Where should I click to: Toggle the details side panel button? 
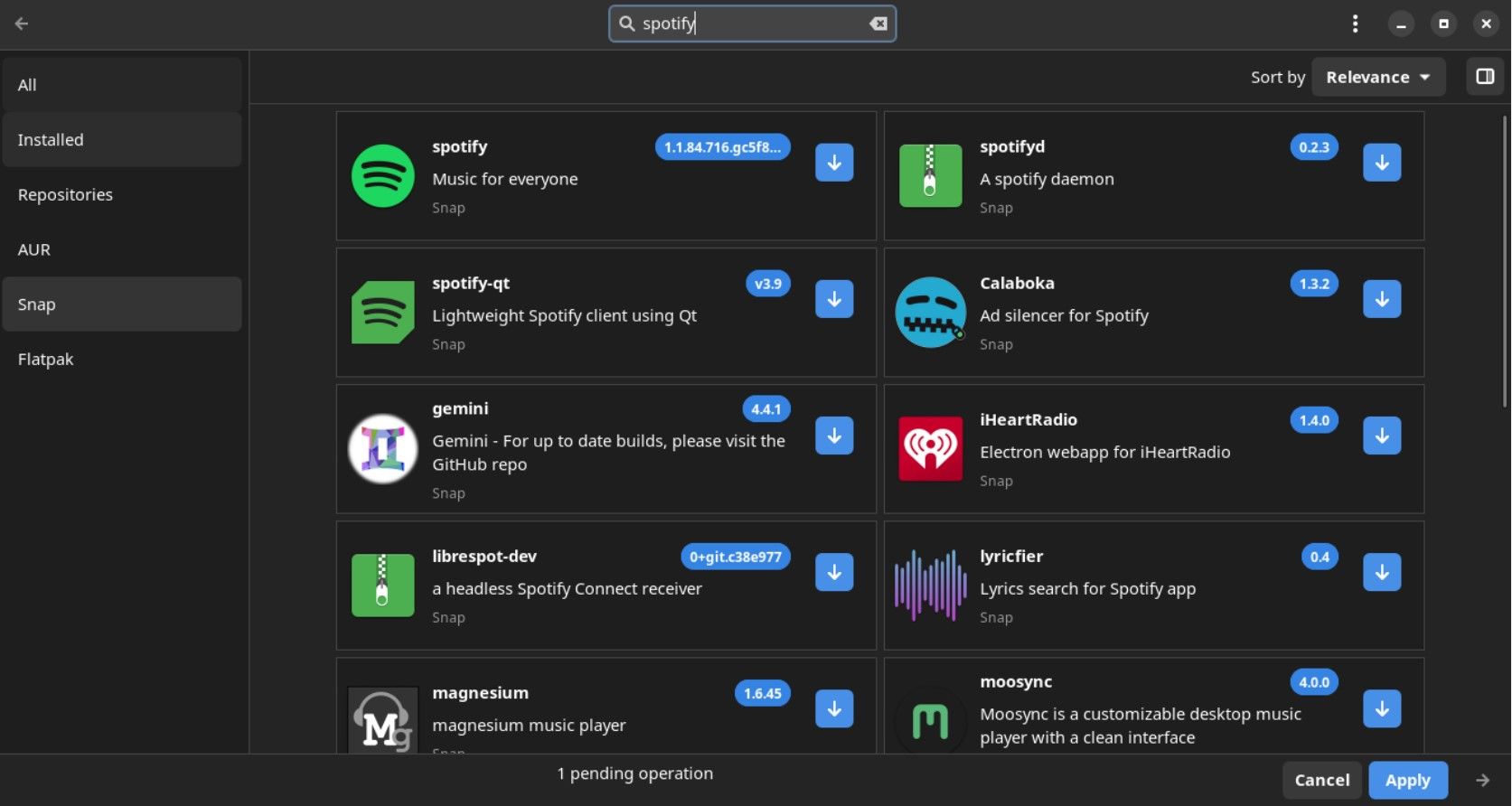[1485, 77]
